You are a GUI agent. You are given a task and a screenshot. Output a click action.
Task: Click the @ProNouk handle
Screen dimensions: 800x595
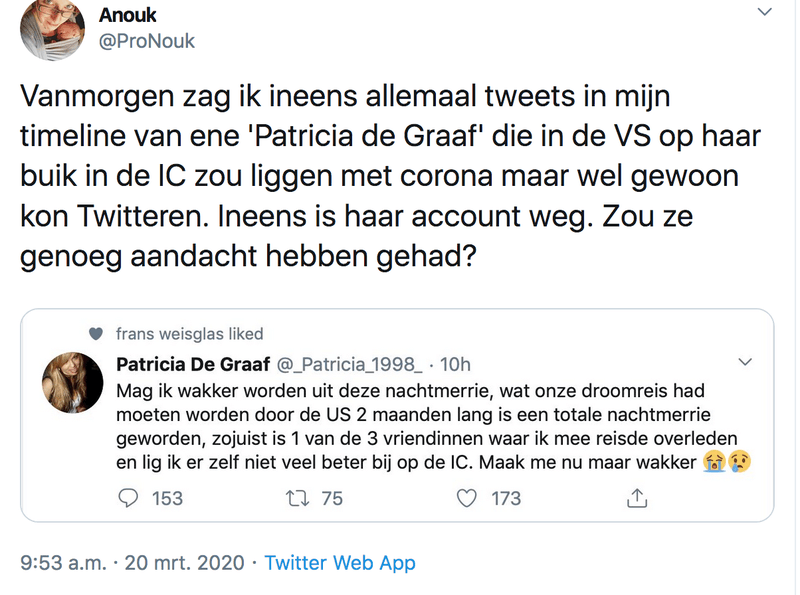[145, 42]
